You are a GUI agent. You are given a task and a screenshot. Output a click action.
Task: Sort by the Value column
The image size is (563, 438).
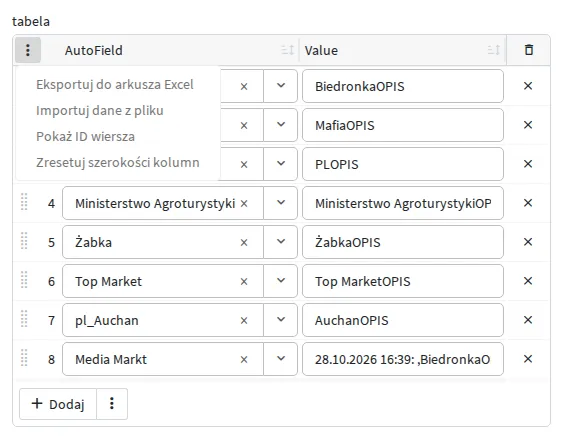494,50
